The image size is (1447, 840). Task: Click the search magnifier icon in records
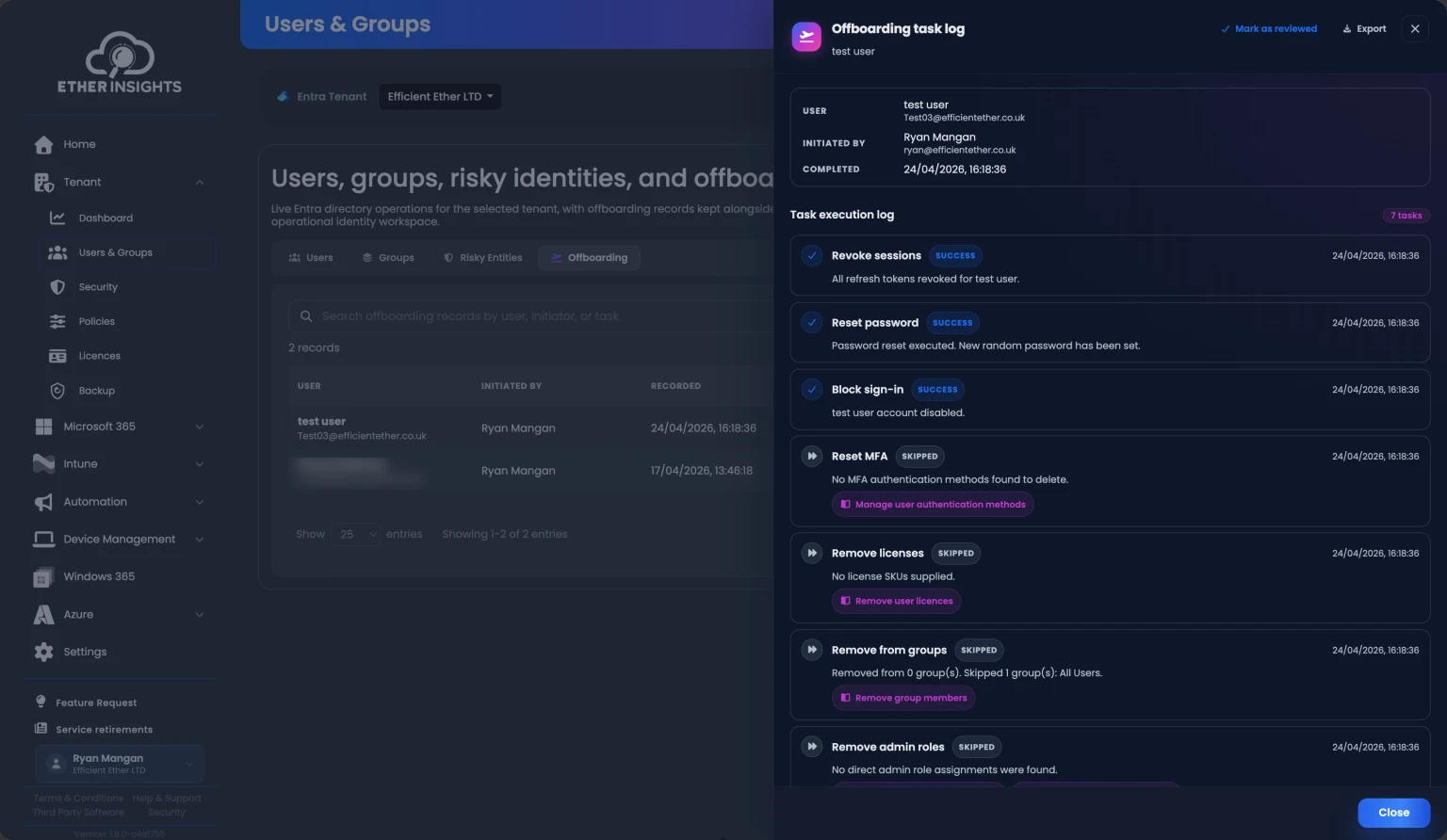[x=306, y=316]
